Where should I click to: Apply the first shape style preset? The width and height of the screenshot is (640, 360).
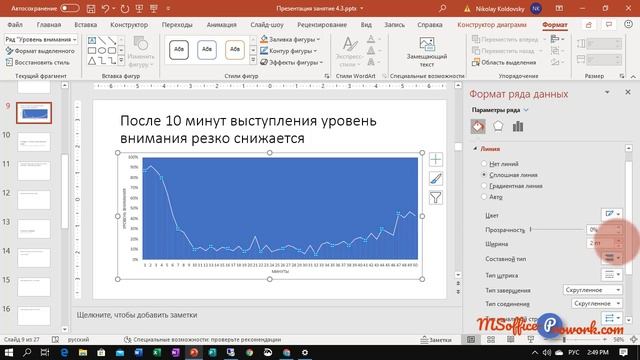[179, 50]
